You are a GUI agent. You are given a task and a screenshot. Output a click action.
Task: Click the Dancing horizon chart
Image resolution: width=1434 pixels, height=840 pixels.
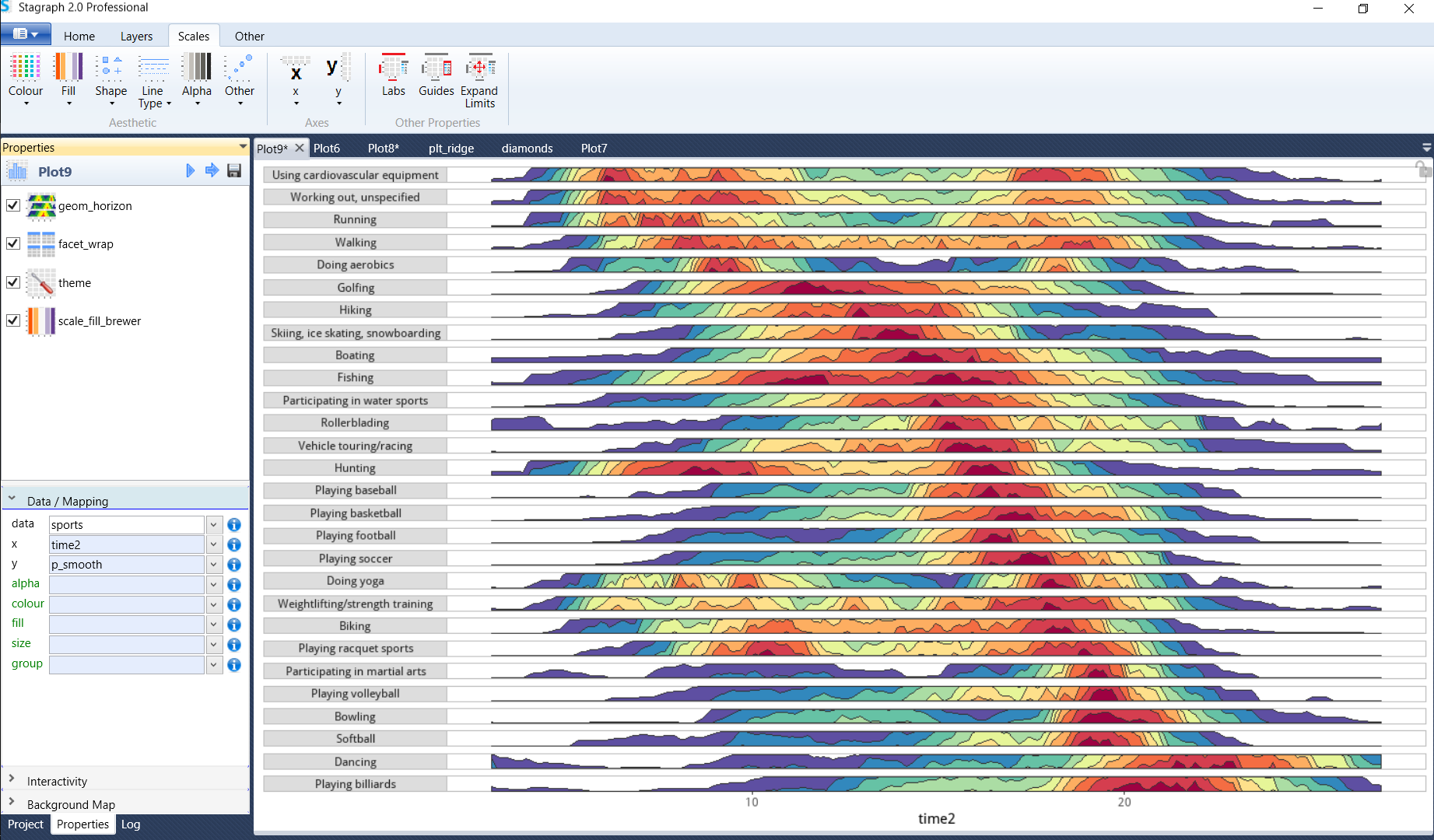[936, 761]
